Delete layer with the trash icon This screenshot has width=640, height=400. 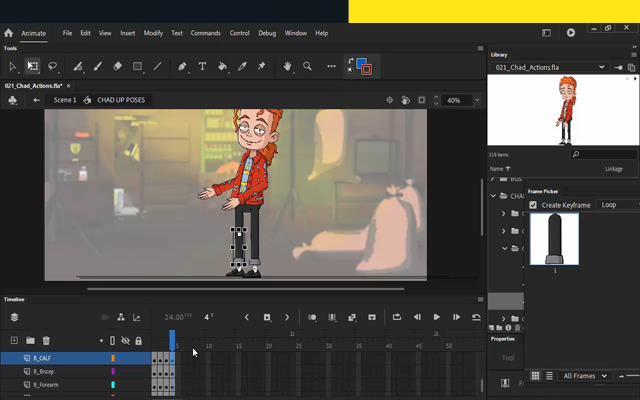pos(45,341)
